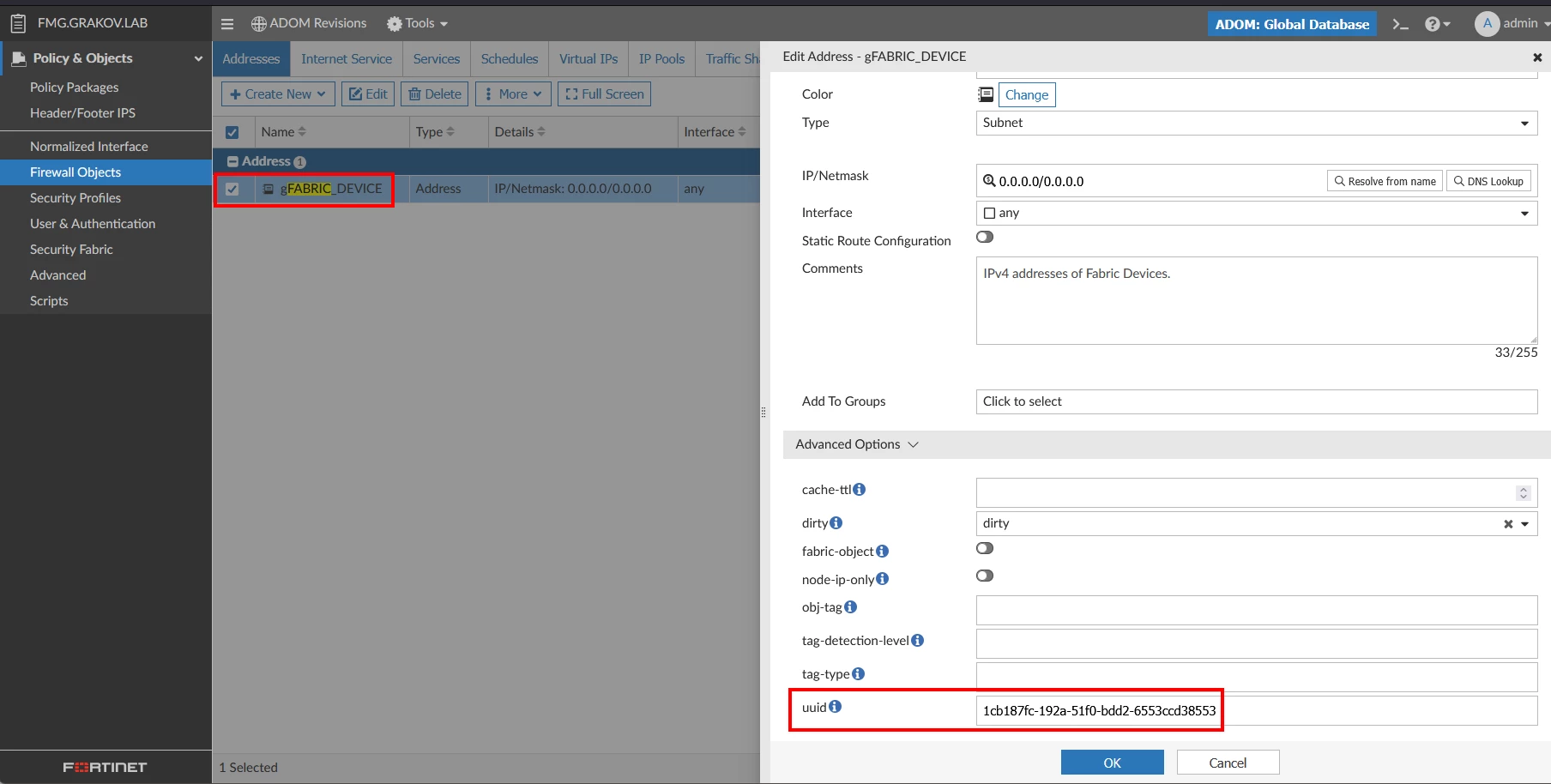Switch to the Internet Service tab

[347, 59]
